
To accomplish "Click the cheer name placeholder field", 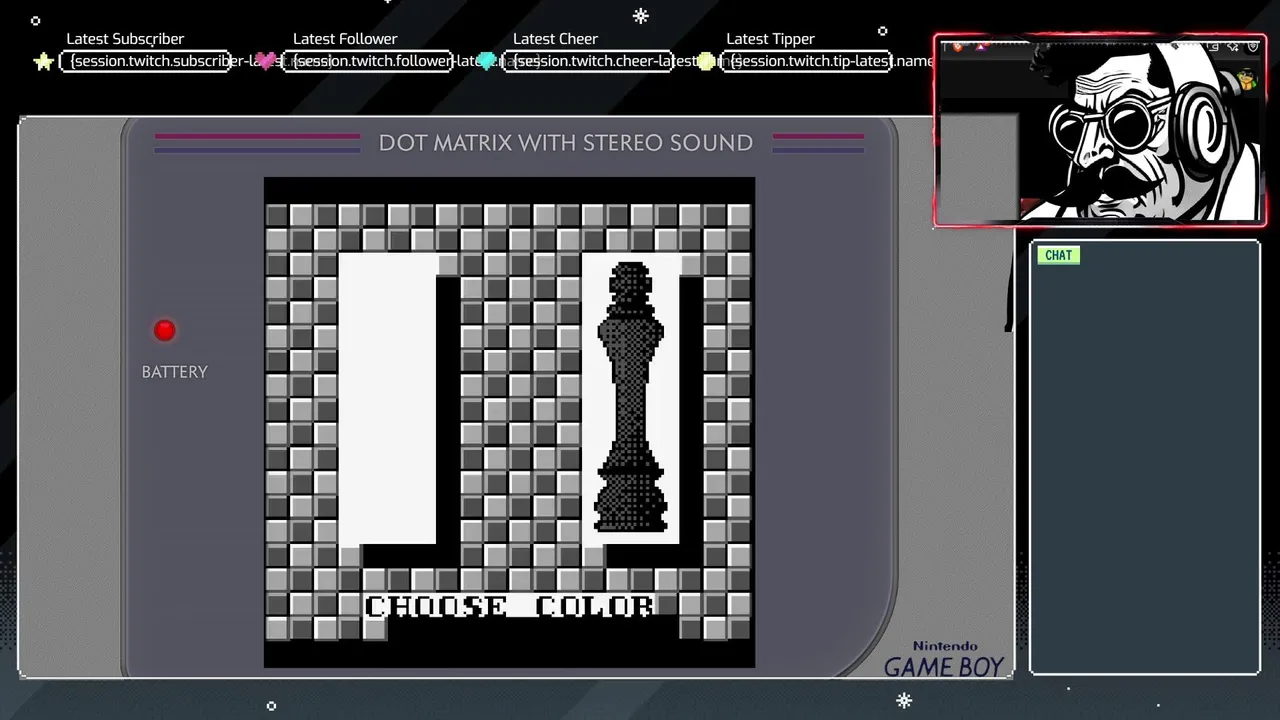I will coord(586,61).
